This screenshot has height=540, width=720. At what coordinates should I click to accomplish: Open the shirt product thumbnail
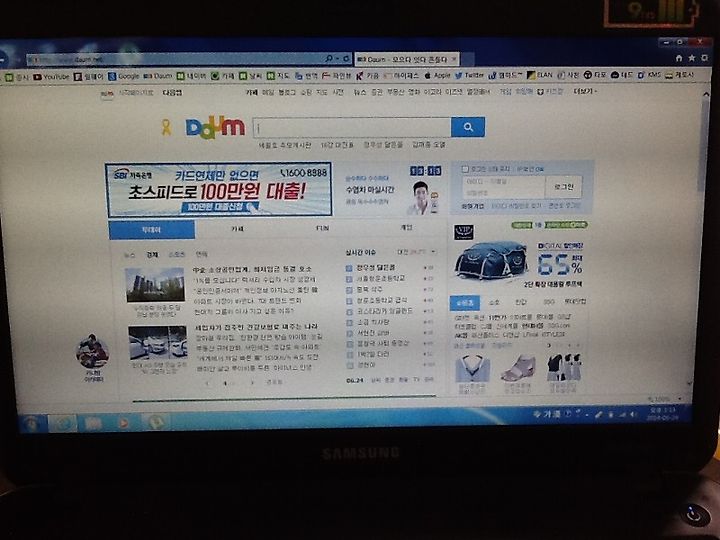(x=472, y=368)
